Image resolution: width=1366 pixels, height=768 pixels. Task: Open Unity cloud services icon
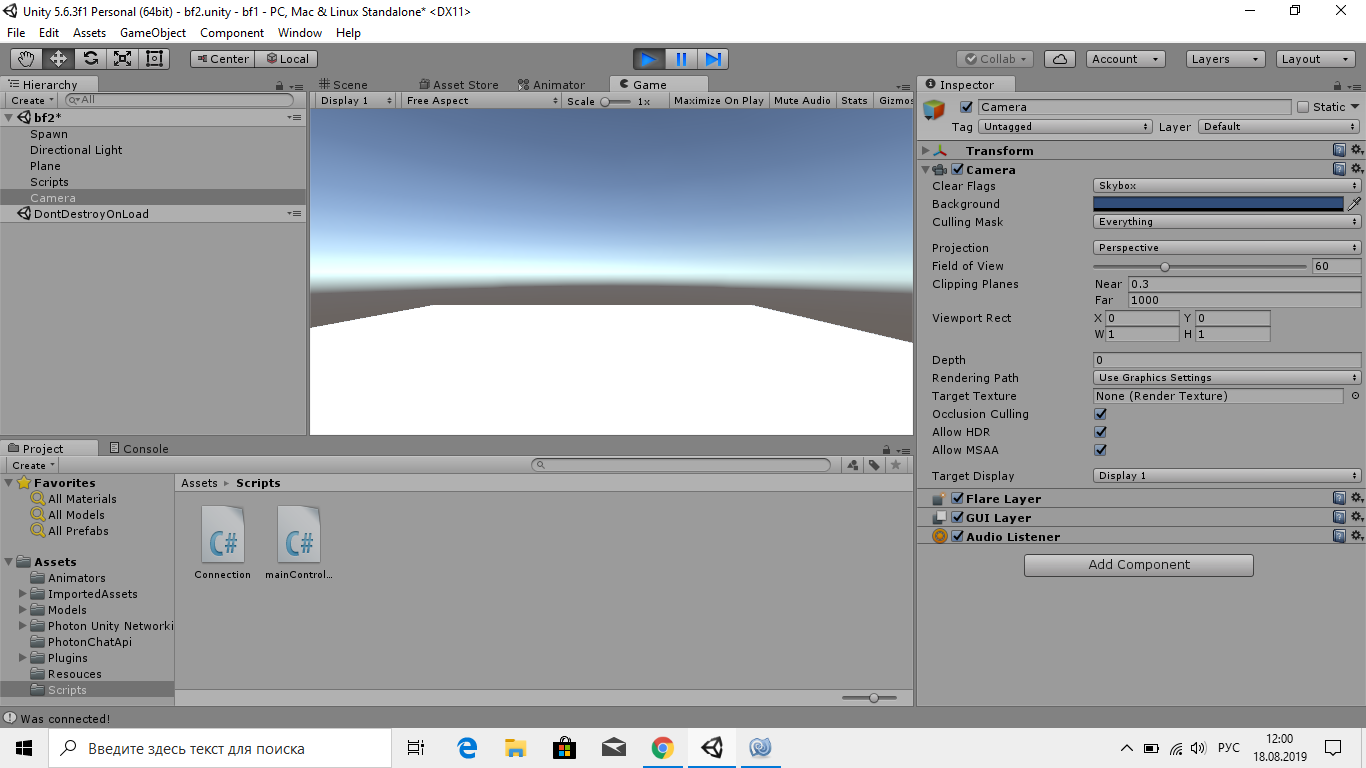(1059, 59)
